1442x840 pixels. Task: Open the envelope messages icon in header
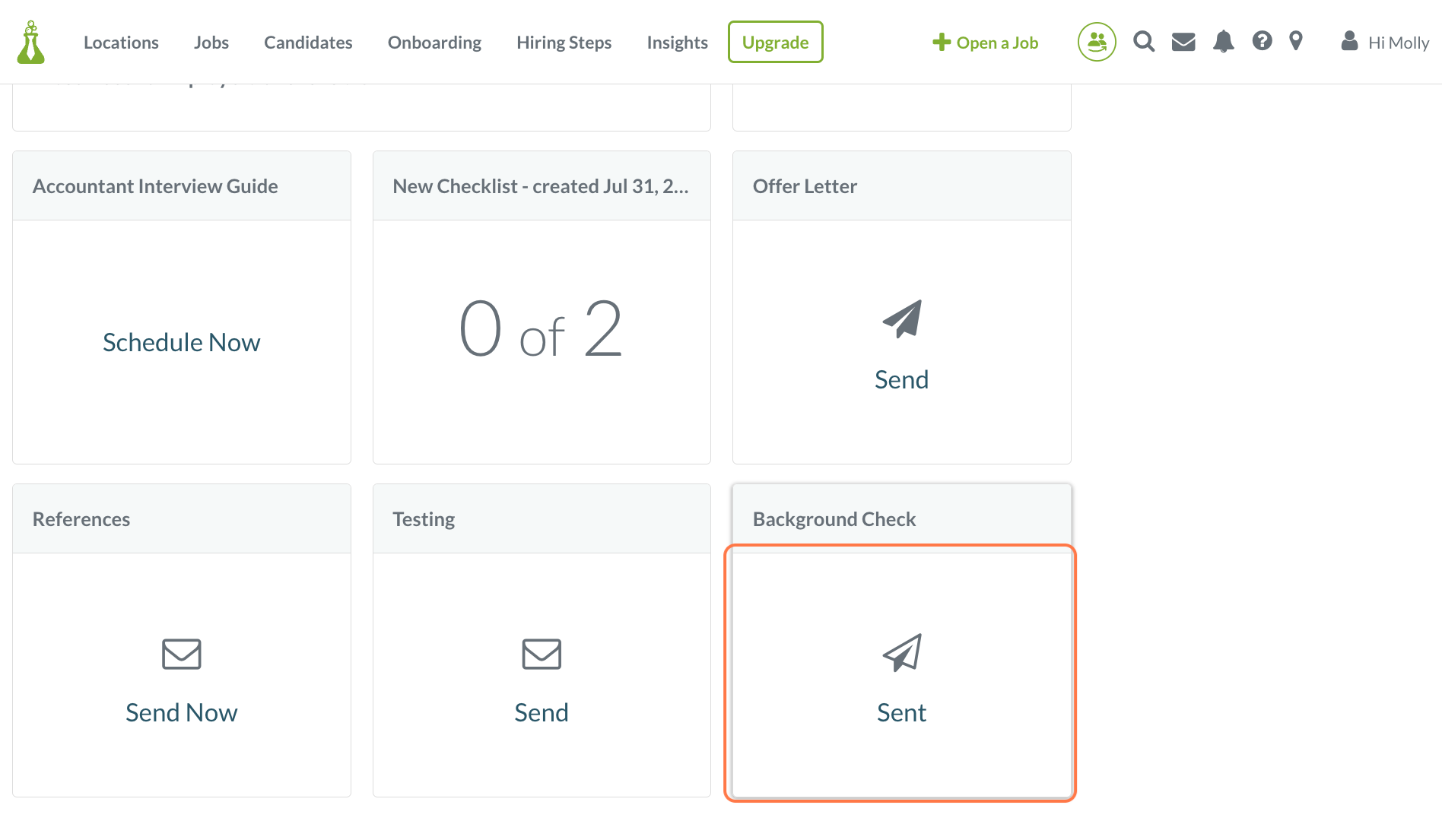point(1183,42)
